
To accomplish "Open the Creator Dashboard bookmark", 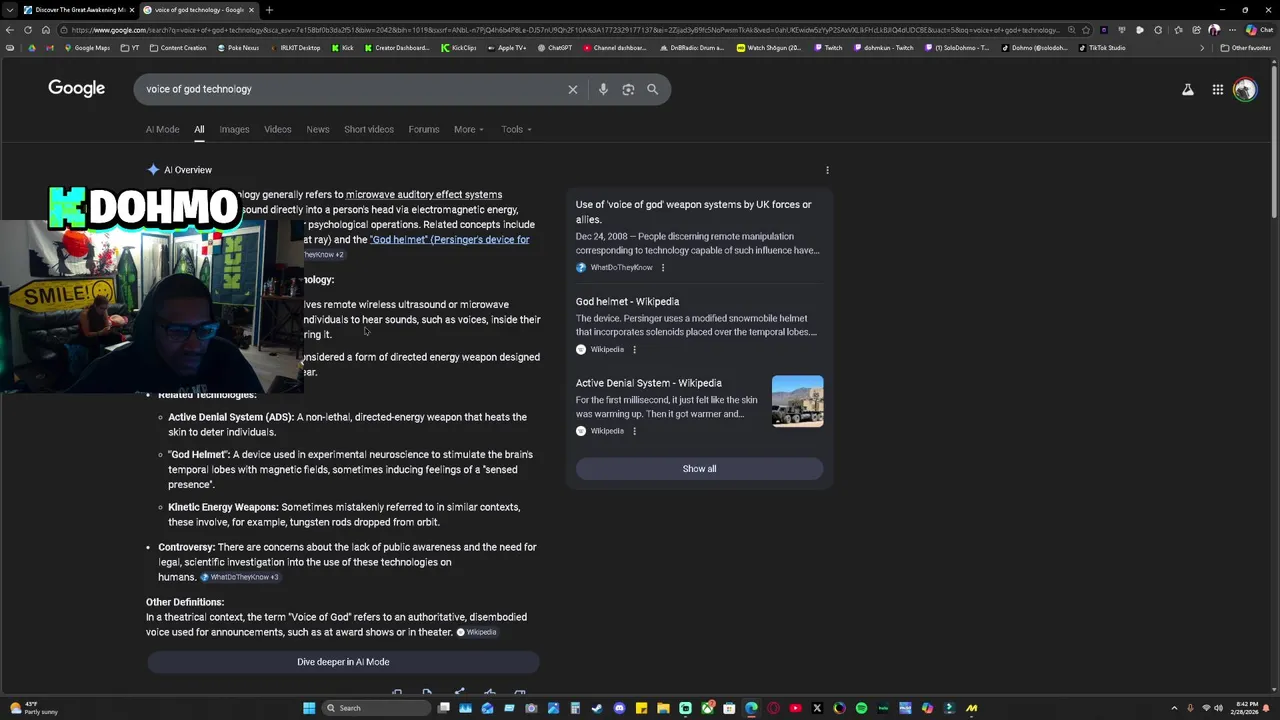I will pyautogui.click(x=396, y=48).
